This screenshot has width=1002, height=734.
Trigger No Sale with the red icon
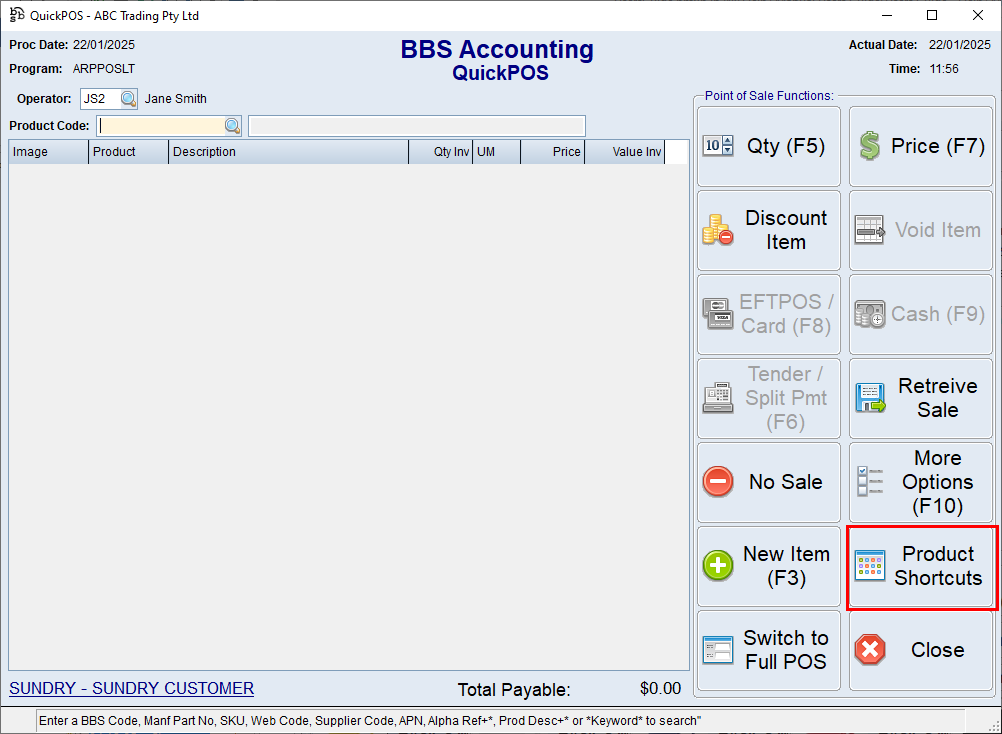[x=717, y=481]
